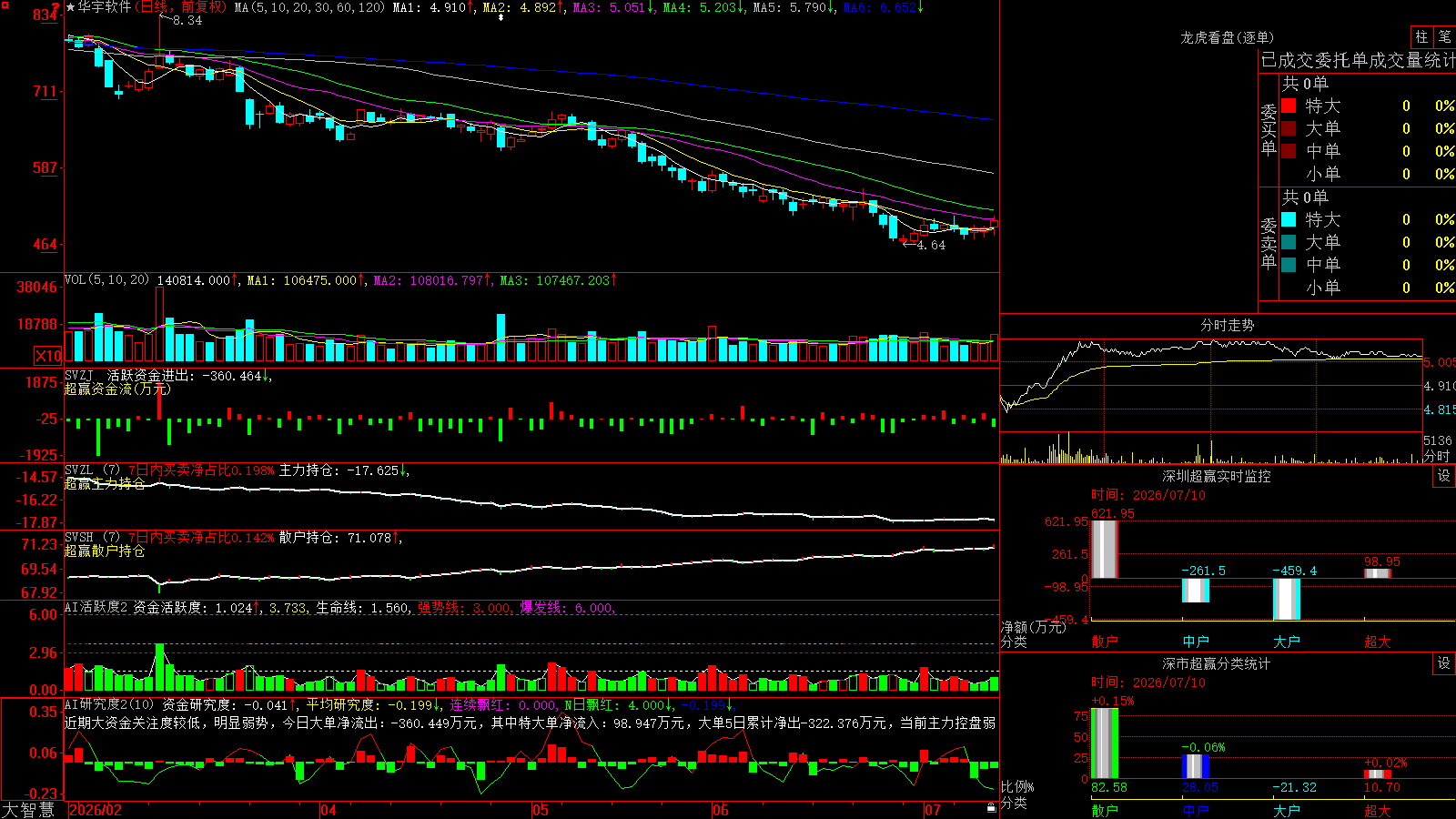Click the 98.95 超大 bar in 实时监控
Viewport: 1456px width, 819px height.
[1378, 573]
